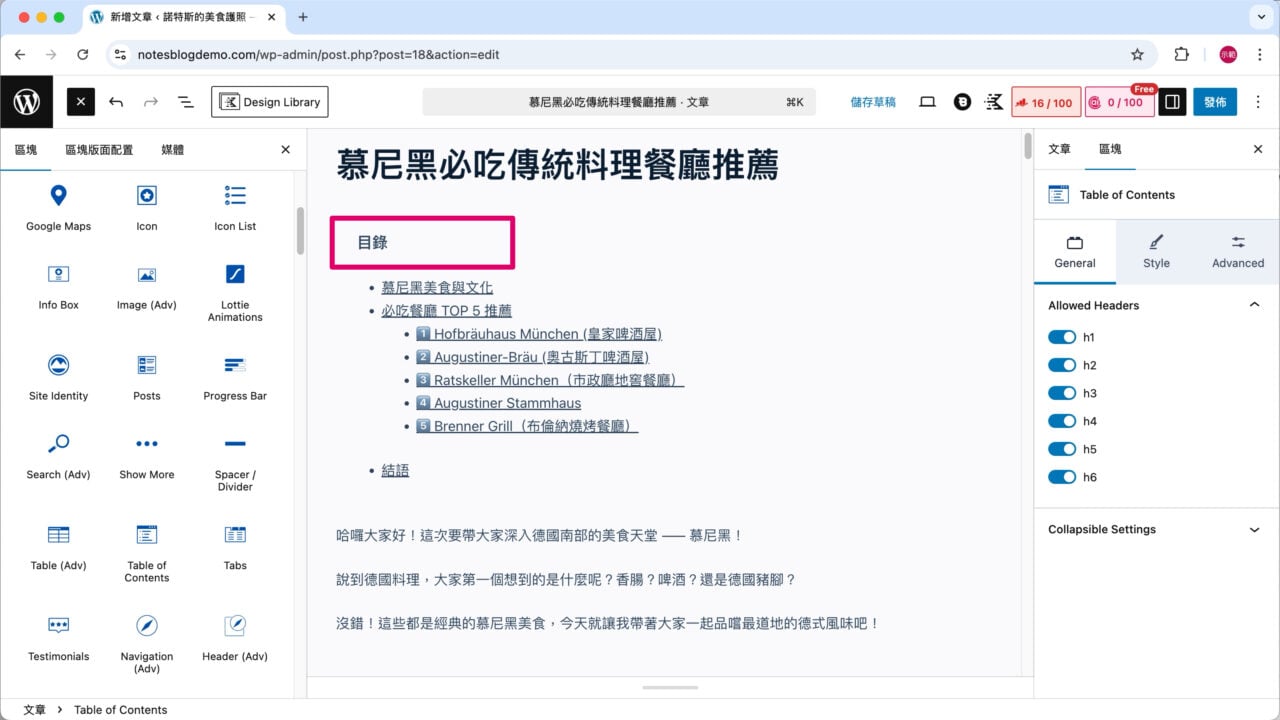This screenshot has width=1280, height=720.
Task: Open the Design Library
Action: (x=268, y=101)
